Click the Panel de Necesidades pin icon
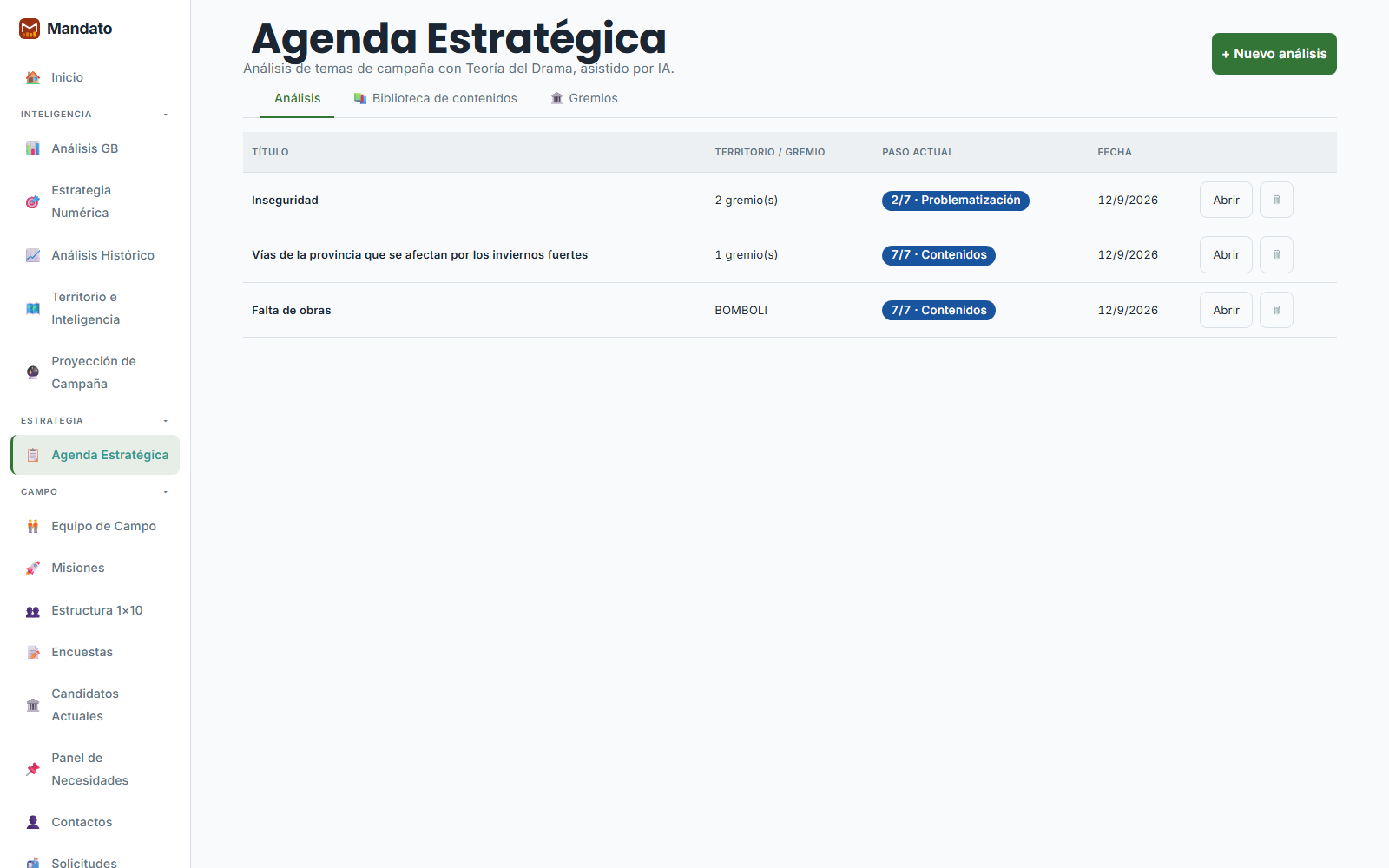This screenshot has width=1389, height=868. (x=33, y=770)
